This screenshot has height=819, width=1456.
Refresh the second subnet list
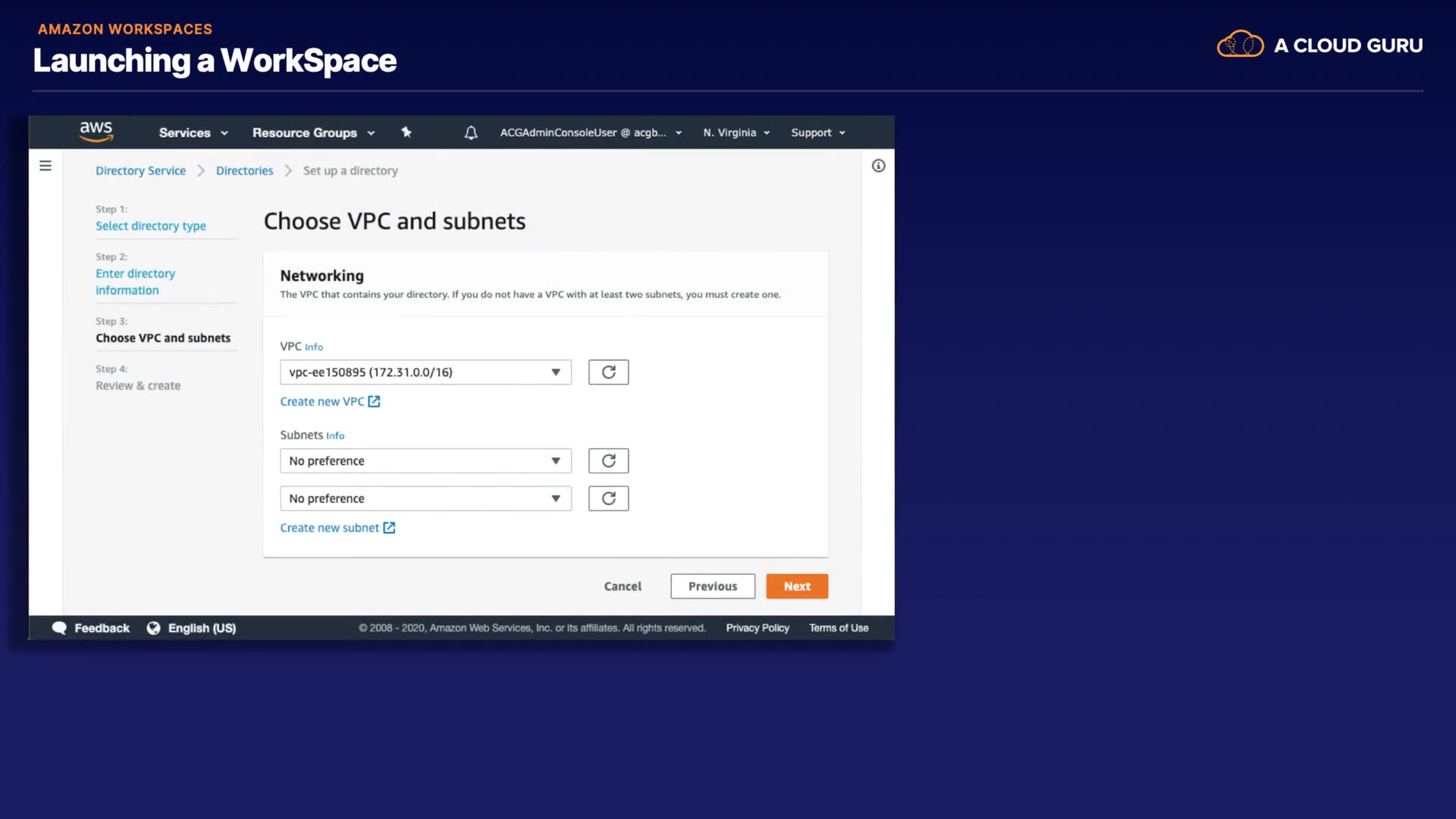[608, 498]
